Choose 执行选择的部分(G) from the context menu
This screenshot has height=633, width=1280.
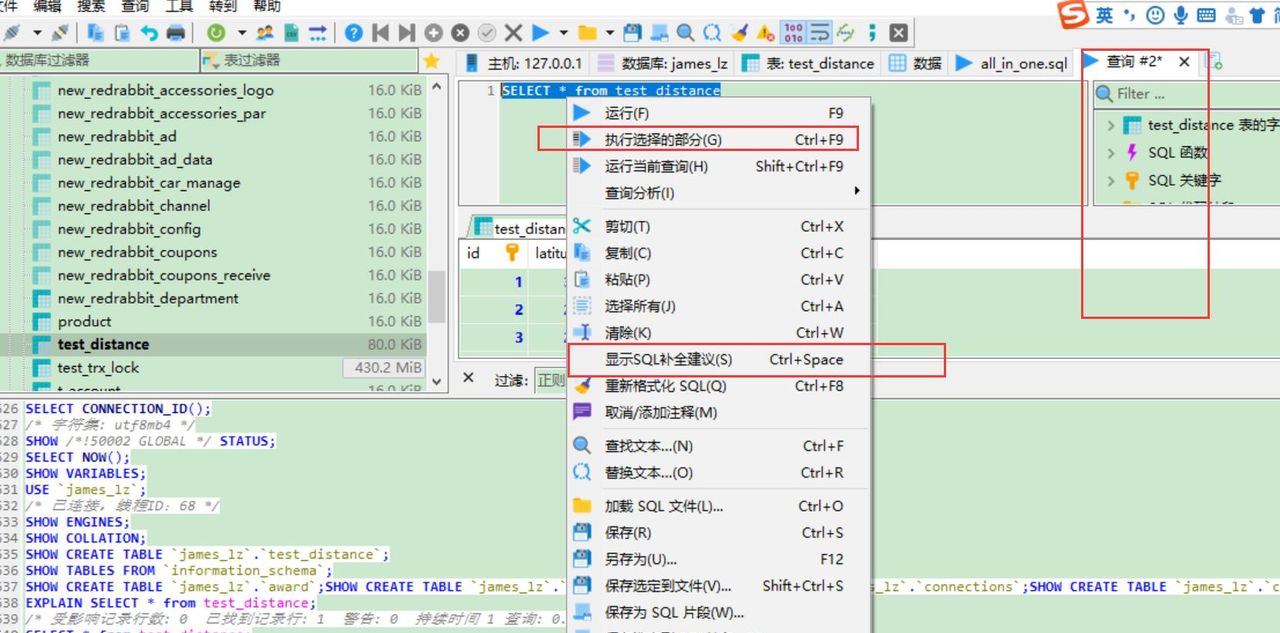(662, 140)
